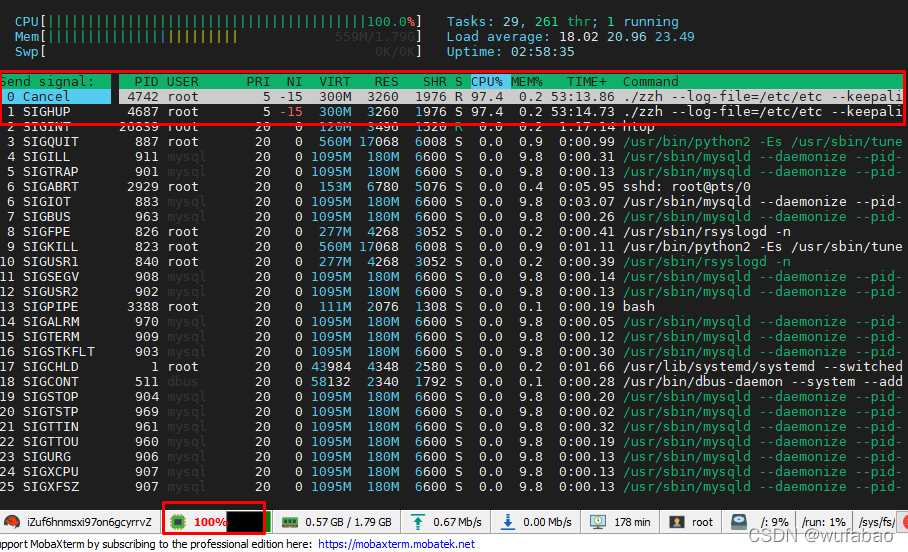908x552 pixels.
Task: Select process row PID 1 systemd
Action: click(x=510, y=367)
